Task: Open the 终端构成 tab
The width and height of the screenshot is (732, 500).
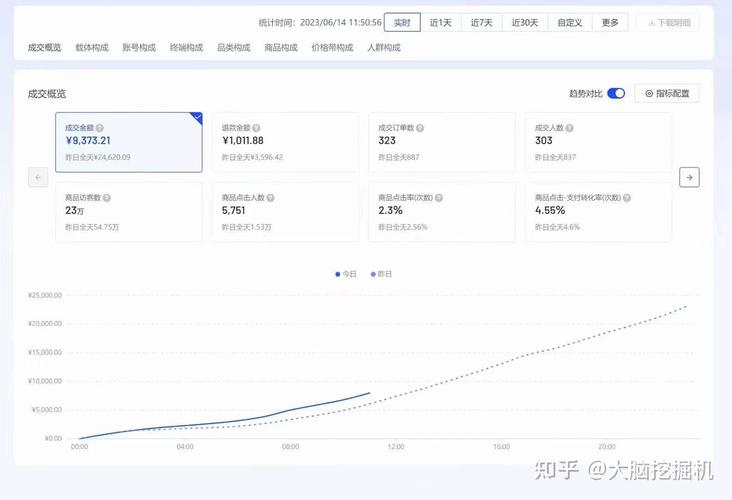Action: pyautogui.click(x=186, y=48)
